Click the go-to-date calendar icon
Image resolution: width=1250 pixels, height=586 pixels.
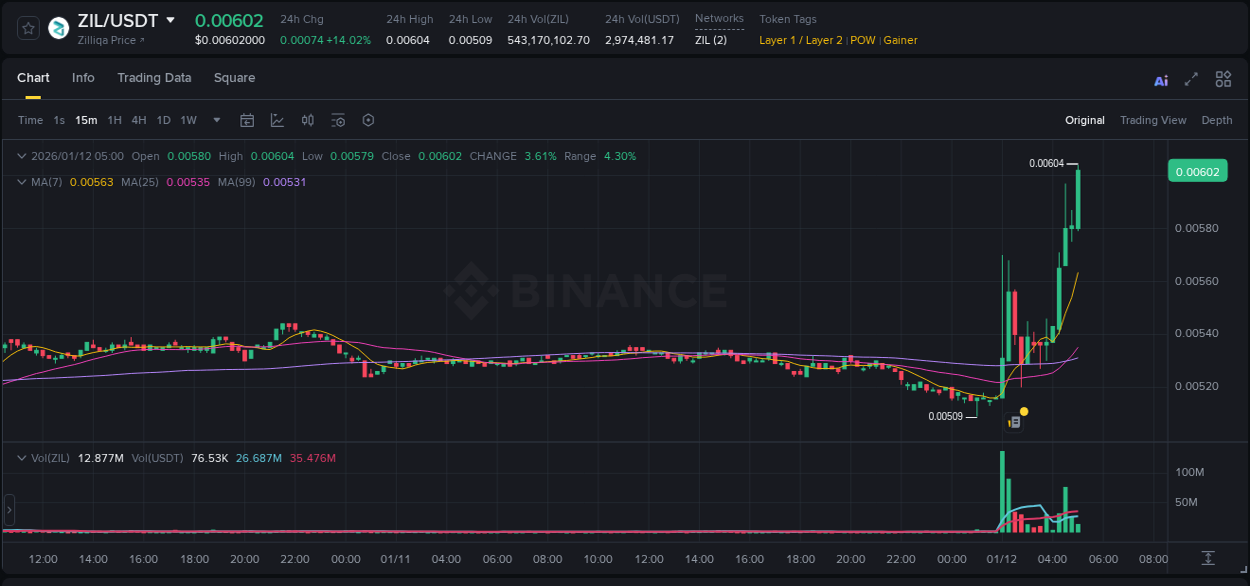[247, 120]
